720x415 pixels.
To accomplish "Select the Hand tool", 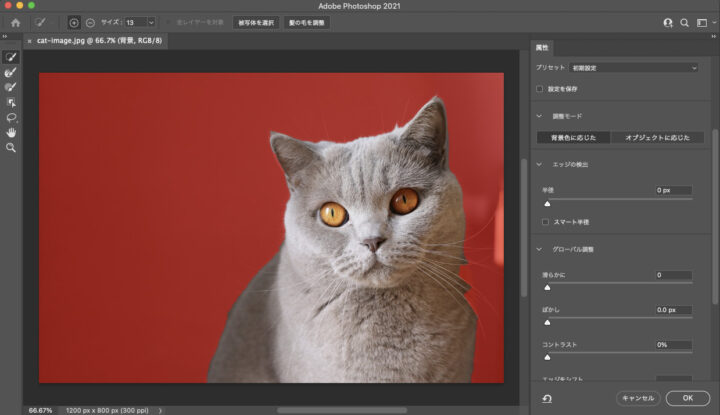I will [x=11, y=133].
